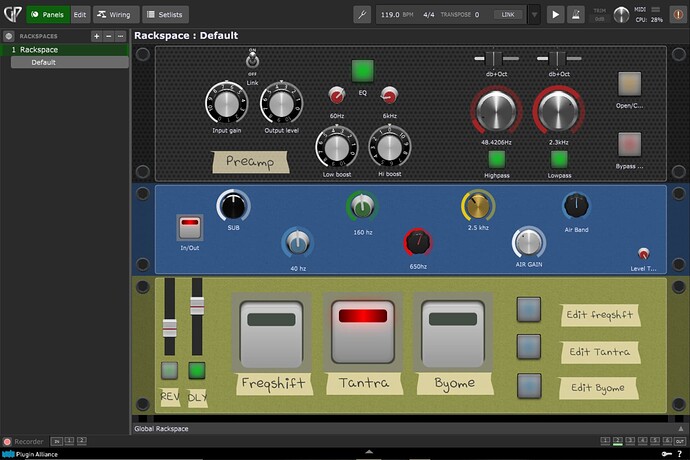Click the Plugin Alliance key icon
690x460 pixels.
667,454
